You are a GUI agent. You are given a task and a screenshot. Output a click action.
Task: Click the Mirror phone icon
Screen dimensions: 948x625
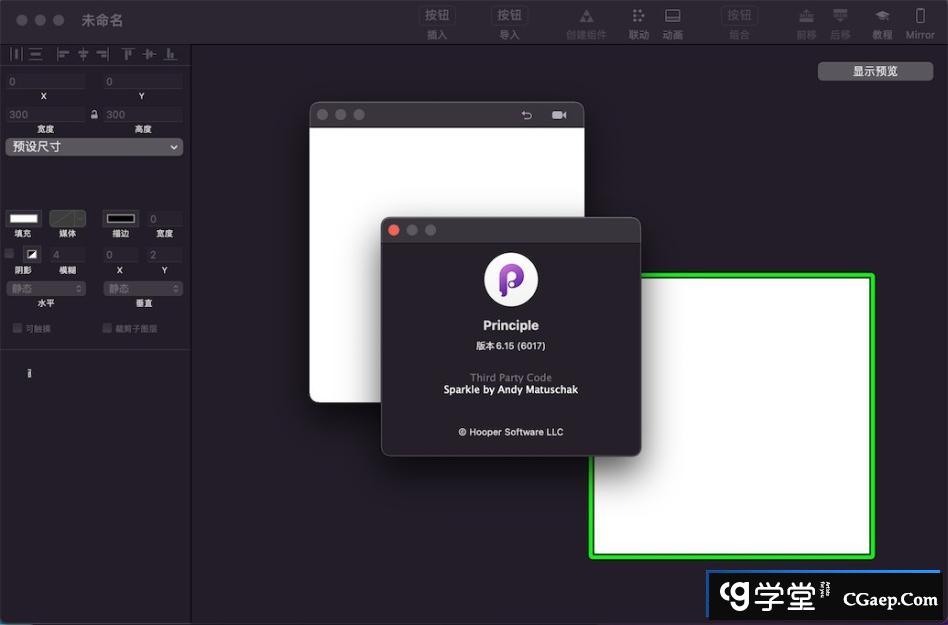(920, 17)
